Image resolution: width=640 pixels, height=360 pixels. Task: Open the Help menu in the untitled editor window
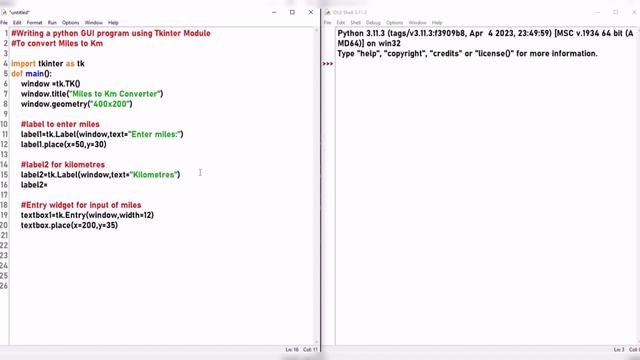click(x=113, y=23)
